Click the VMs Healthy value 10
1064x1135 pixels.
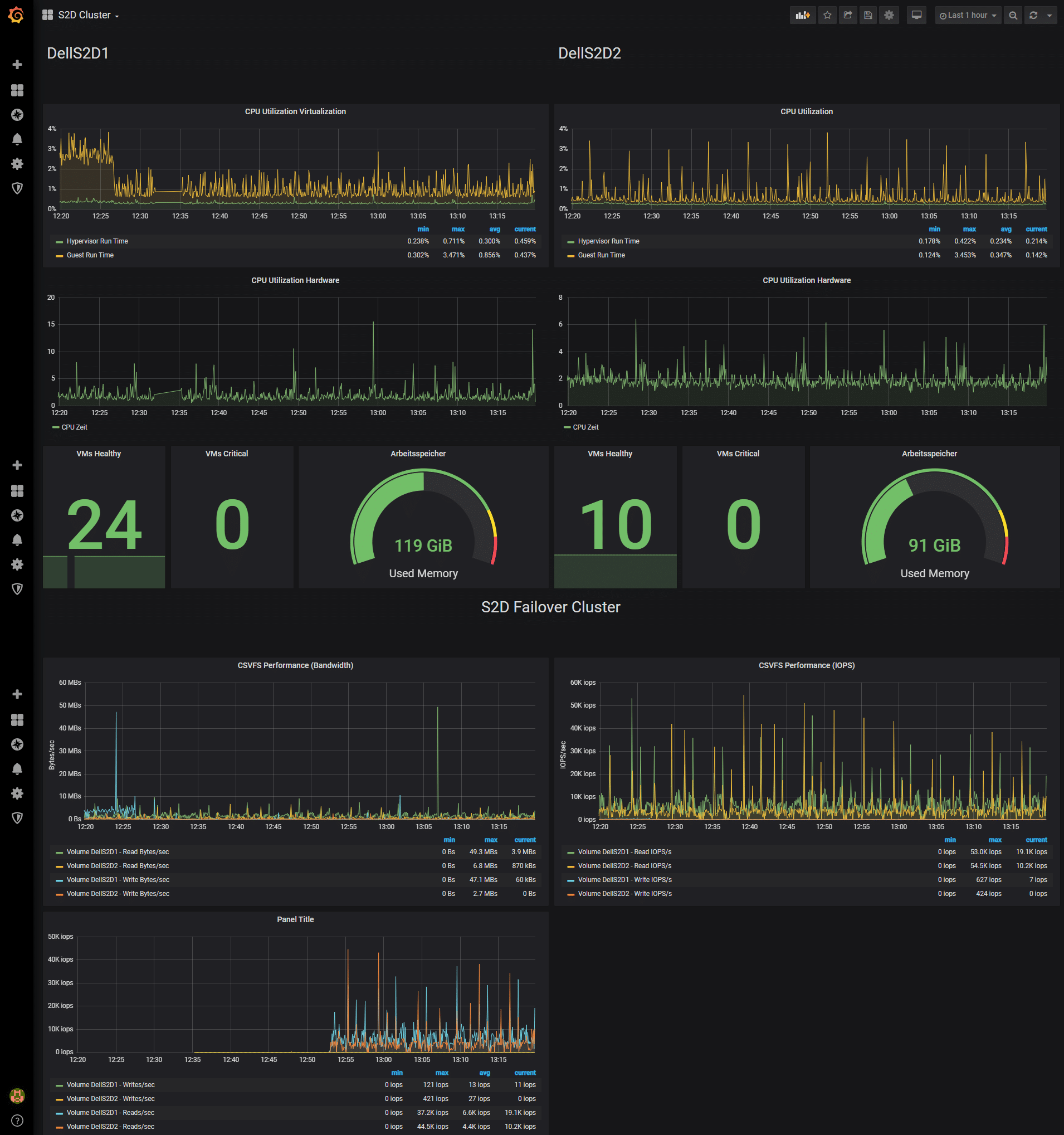616,524
